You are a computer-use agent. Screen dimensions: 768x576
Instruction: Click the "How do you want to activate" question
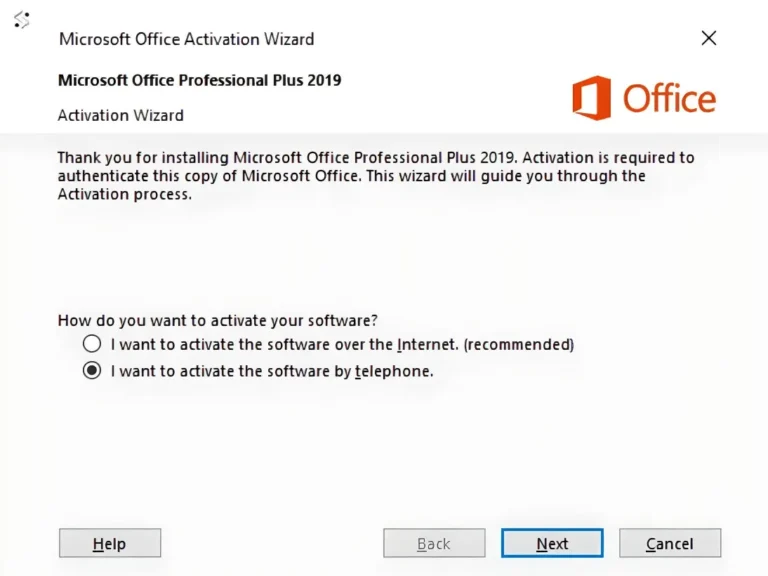218,321
